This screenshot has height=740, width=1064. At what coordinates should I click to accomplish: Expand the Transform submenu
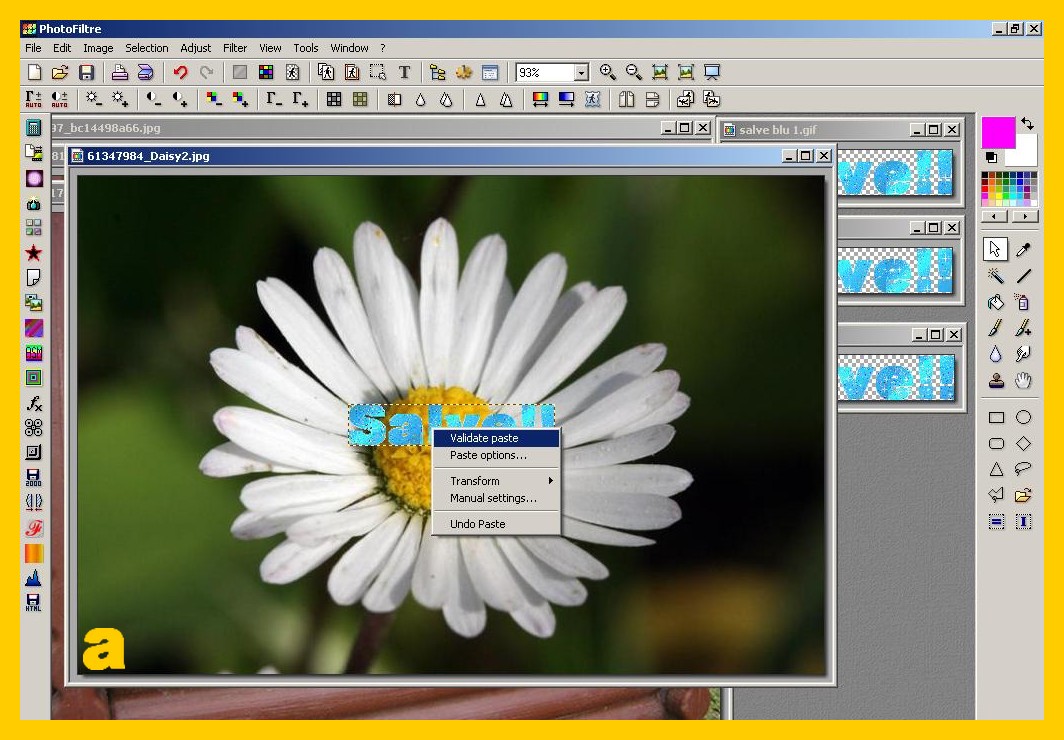coord(496,481)
